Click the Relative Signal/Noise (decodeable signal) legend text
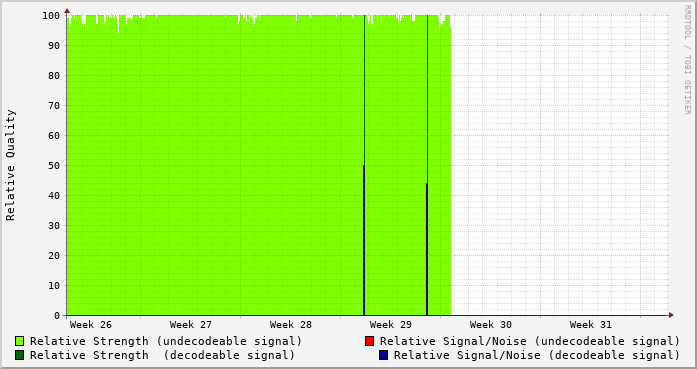This screenshot has height=369, width=697. [537, 355]
